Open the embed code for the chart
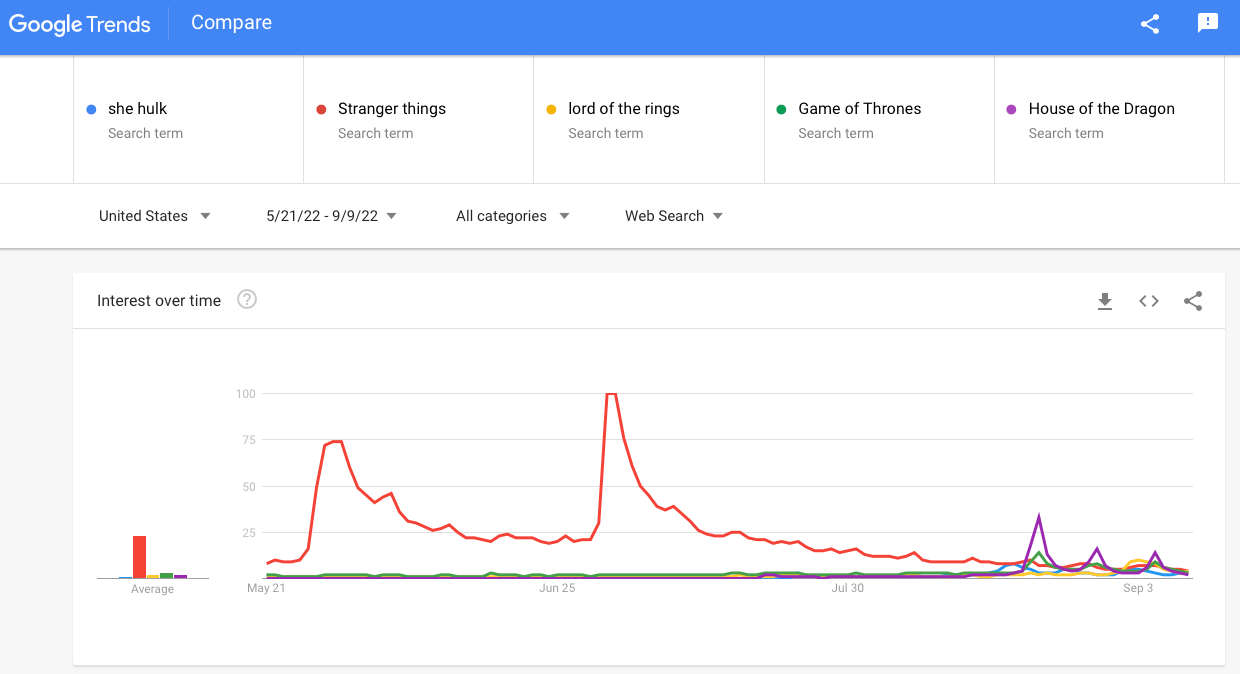The image size is (1240, 674). click(x=1148, y=300)
